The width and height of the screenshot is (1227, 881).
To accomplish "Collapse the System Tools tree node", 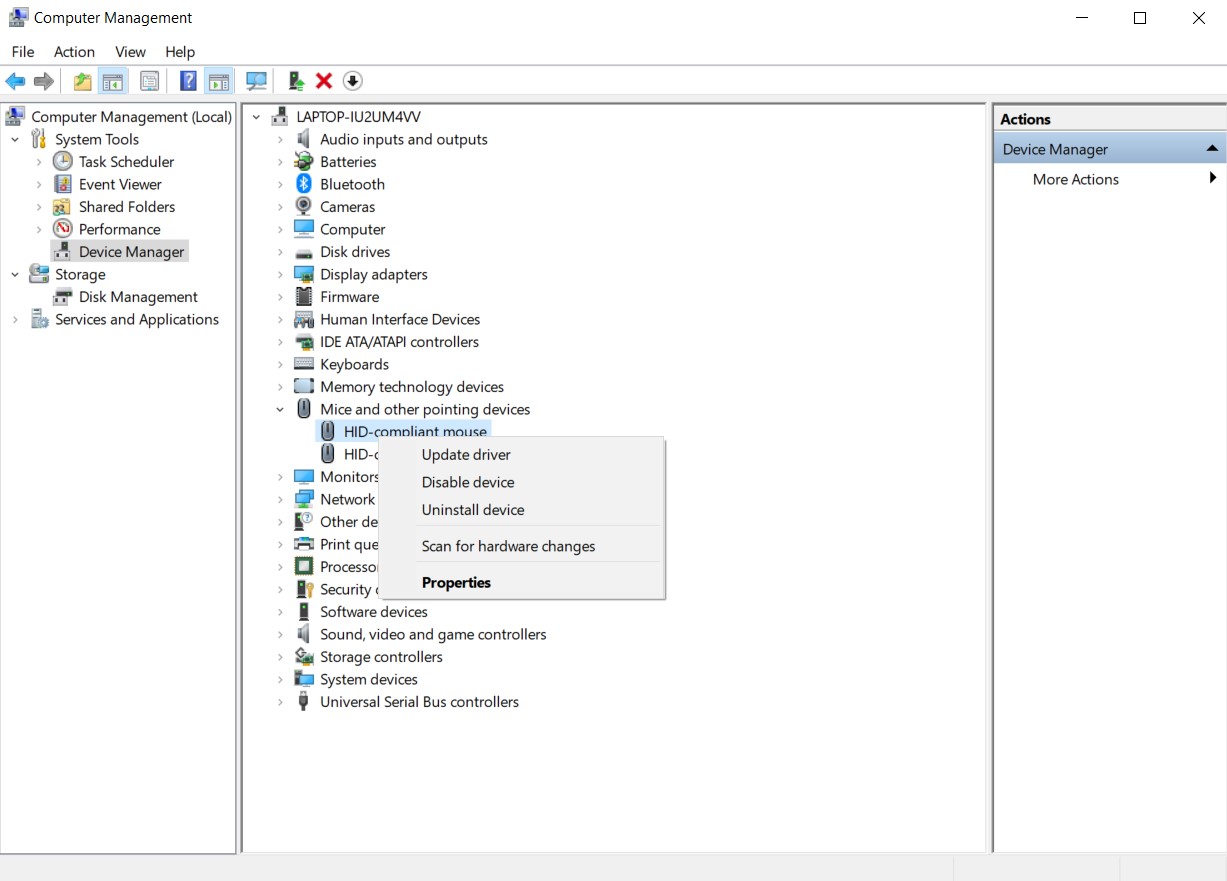I will (x=15, y=139).
